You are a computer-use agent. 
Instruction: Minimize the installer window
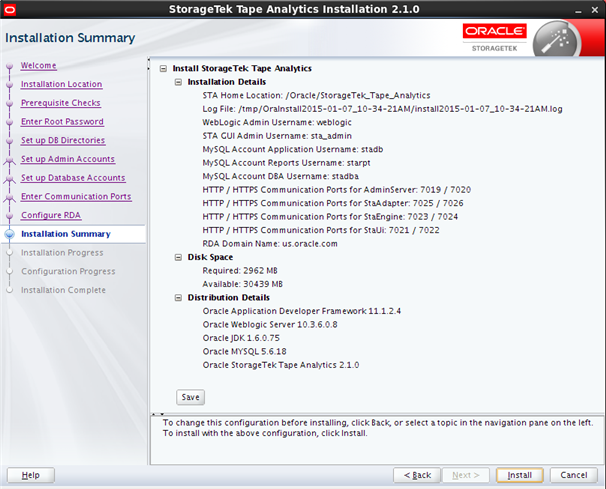578,10
